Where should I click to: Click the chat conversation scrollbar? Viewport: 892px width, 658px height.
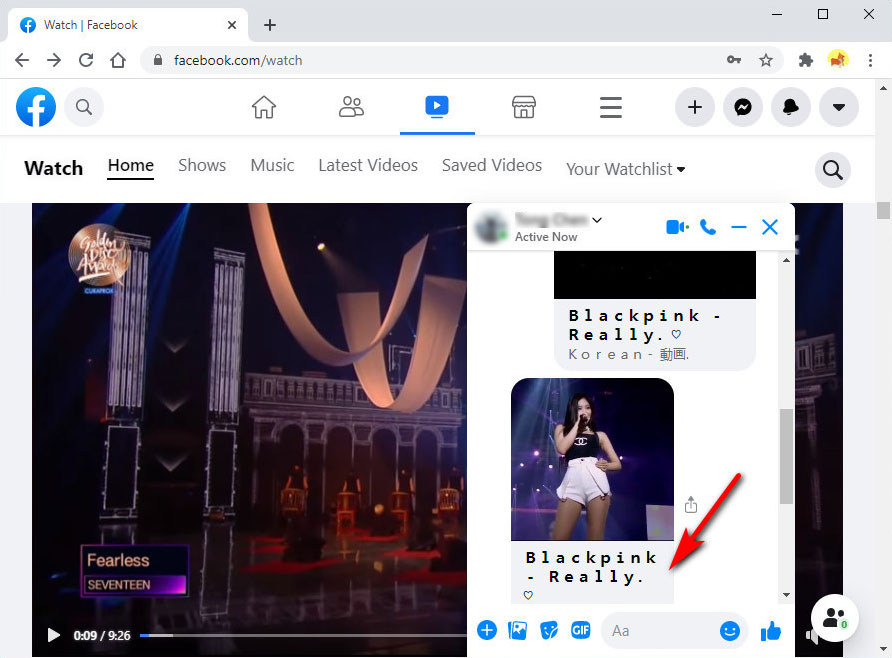786,456
